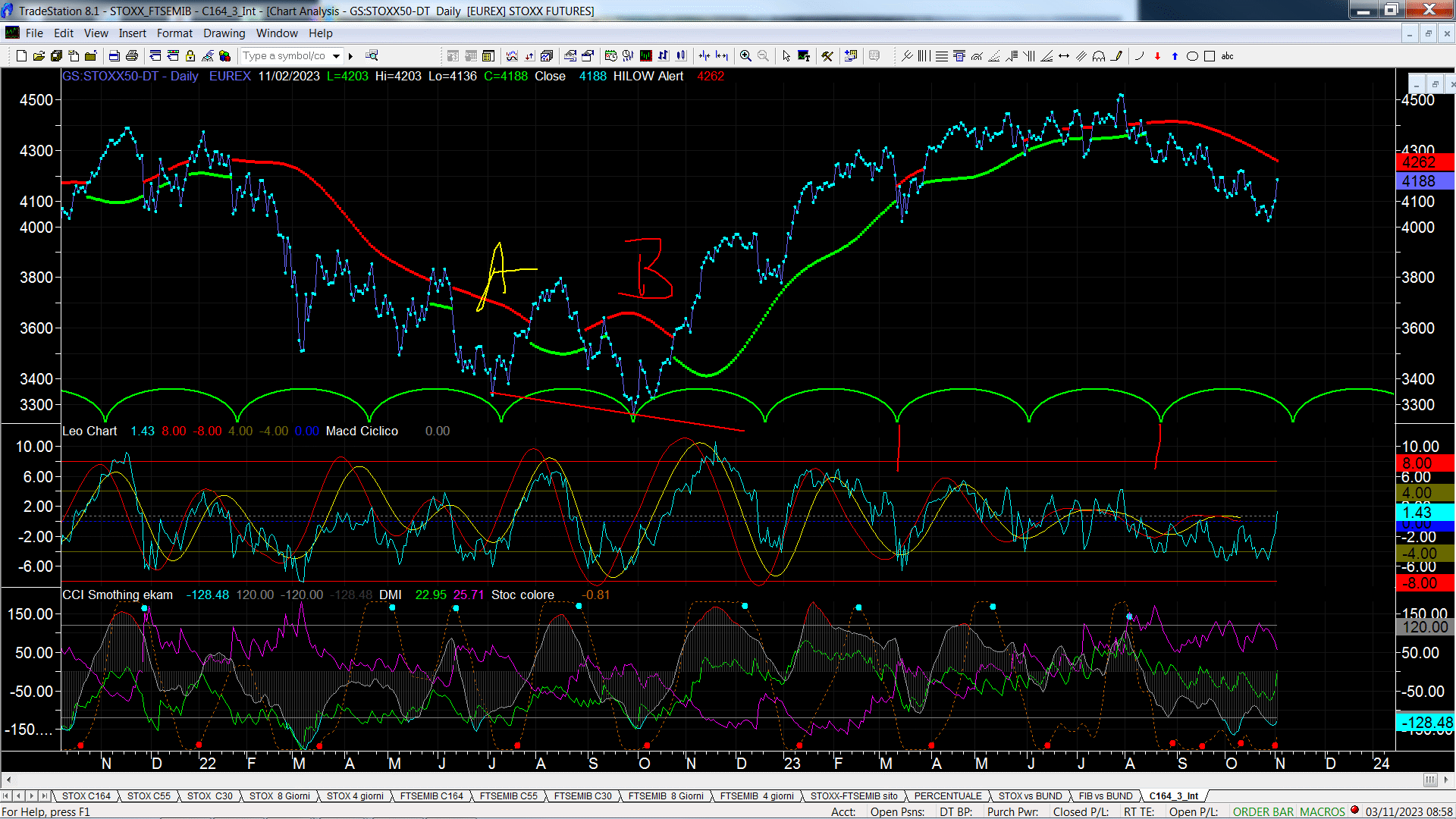The height and width of the screenshot is (819, 1456).
Task: Select the vertical lines drawing tool
Action: tap(924, 56)
